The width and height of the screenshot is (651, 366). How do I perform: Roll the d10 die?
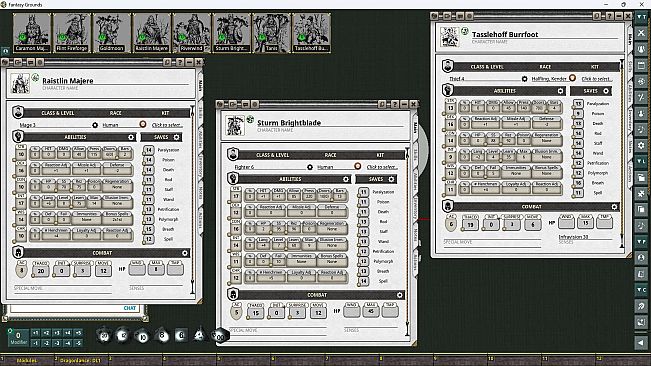pyautogui.click(x=142, y=336)
